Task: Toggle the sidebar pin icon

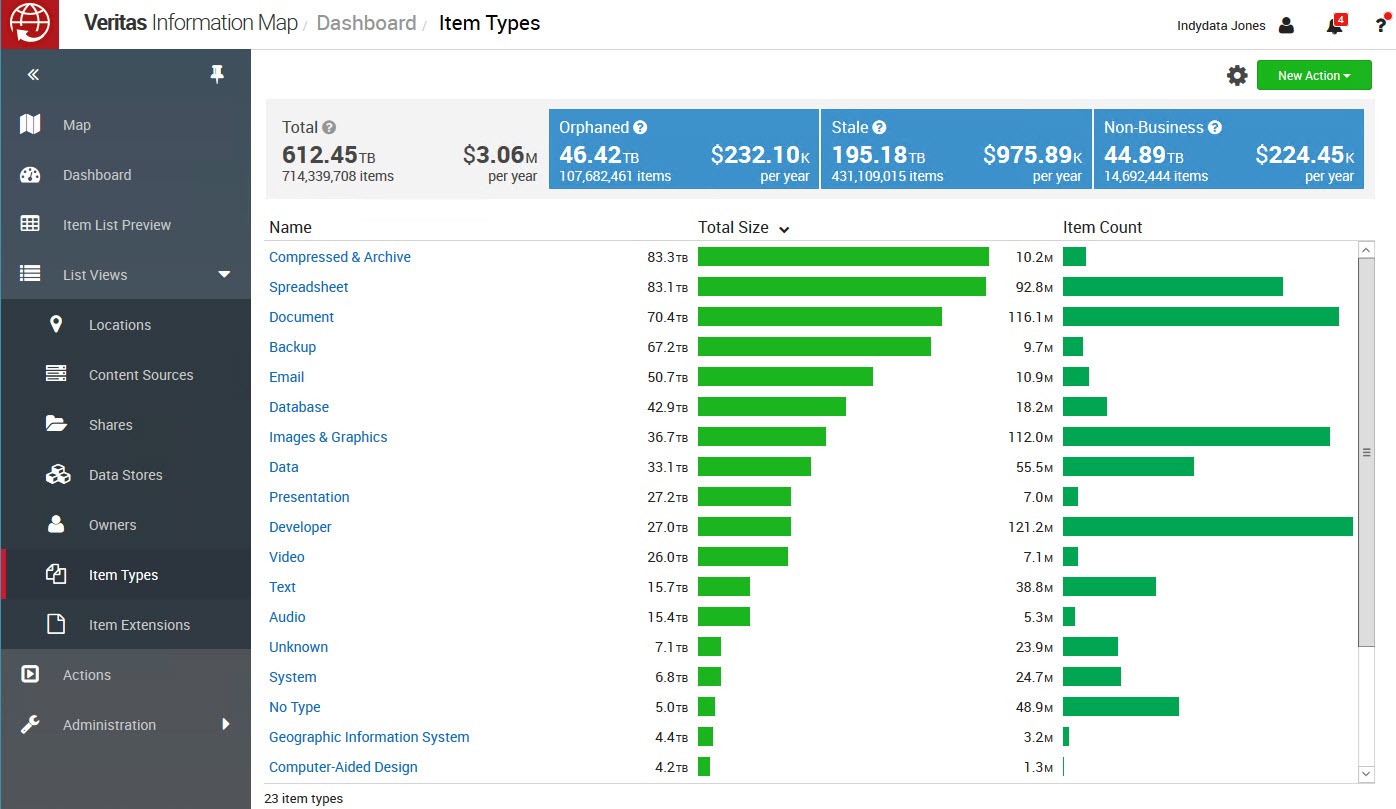Action: [x=217, y=75]
